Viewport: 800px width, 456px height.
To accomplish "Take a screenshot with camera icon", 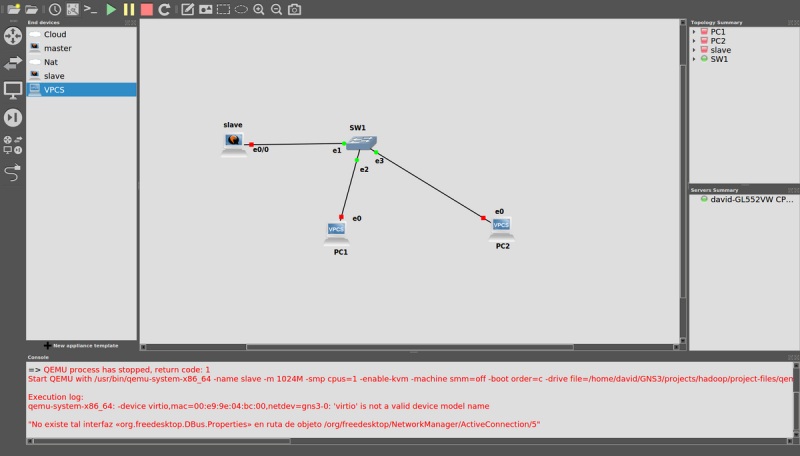I will tap(294, 9).
